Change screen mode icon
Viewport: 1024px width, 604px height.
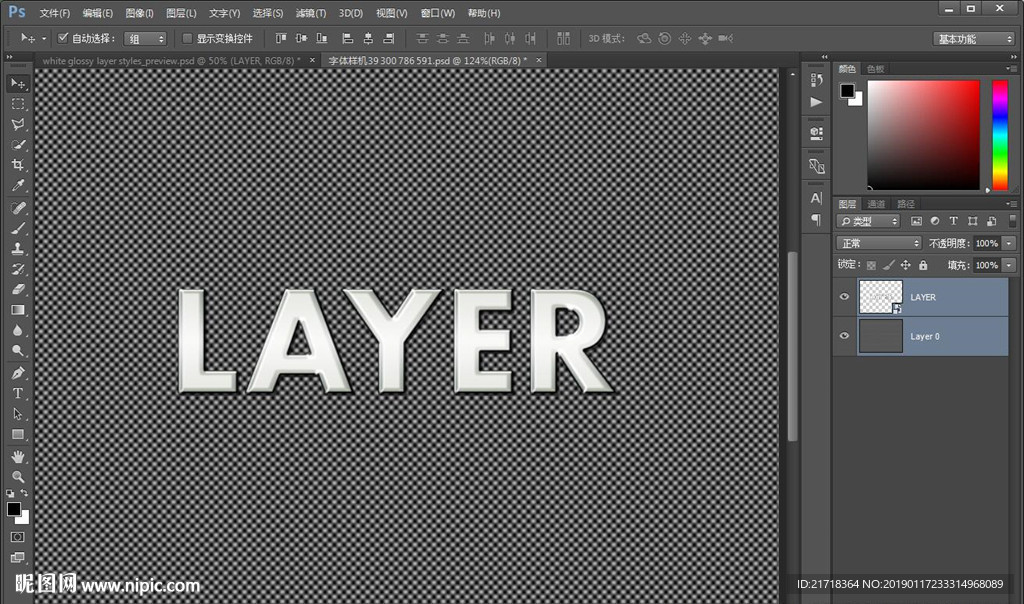[x=18, y=557]
